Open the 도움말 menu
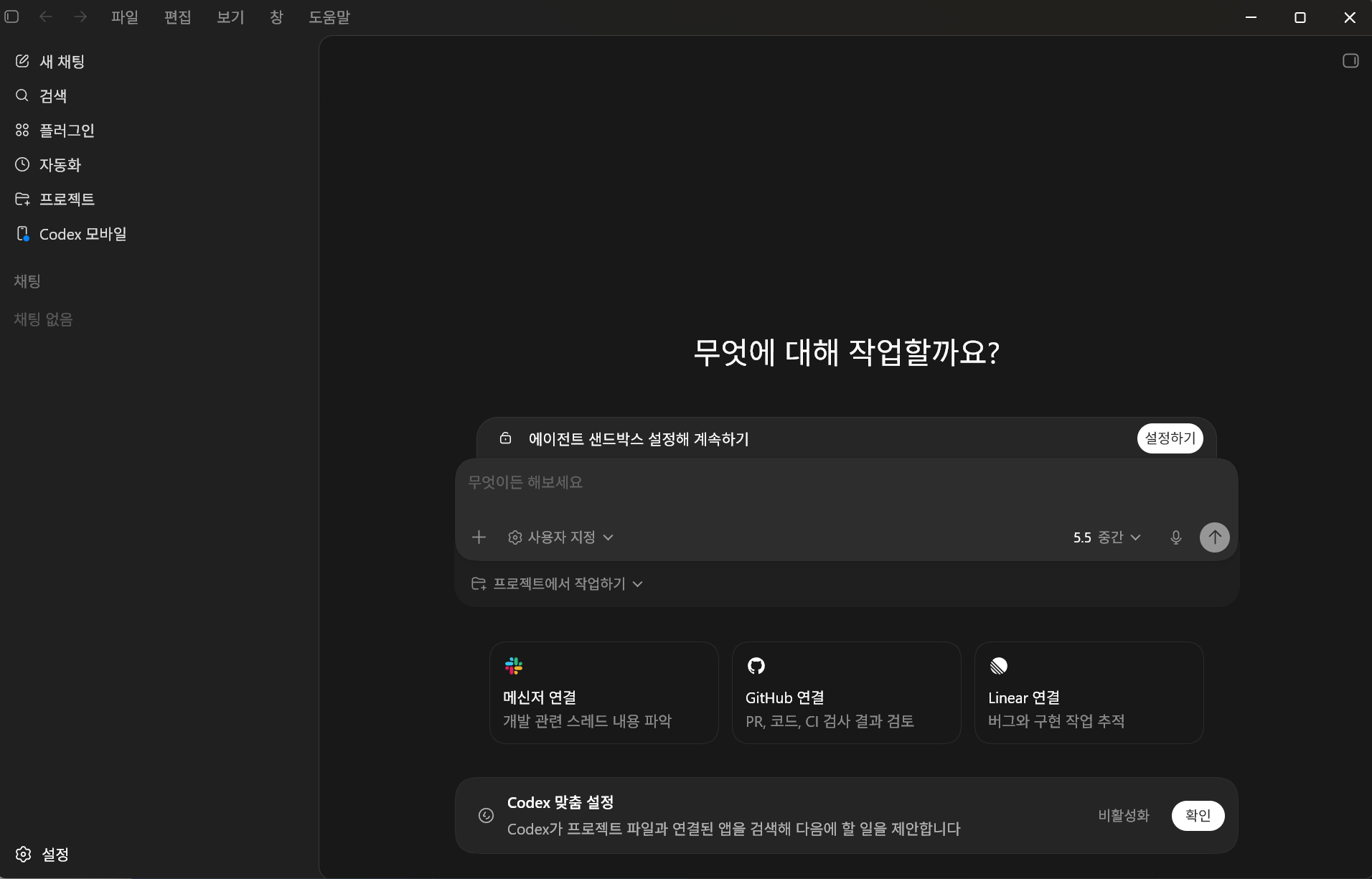1372x879 pixels. click(x=329, y=17)
